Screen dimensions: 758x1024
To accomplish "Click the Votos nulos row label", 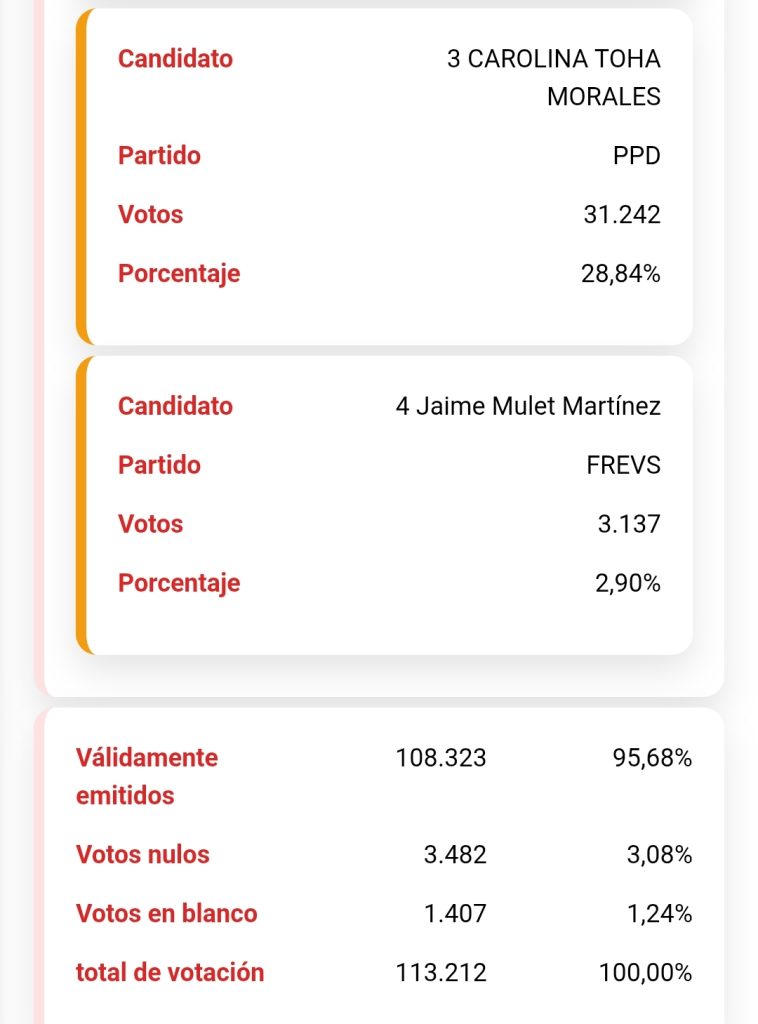I will click(x=143, y=855).
